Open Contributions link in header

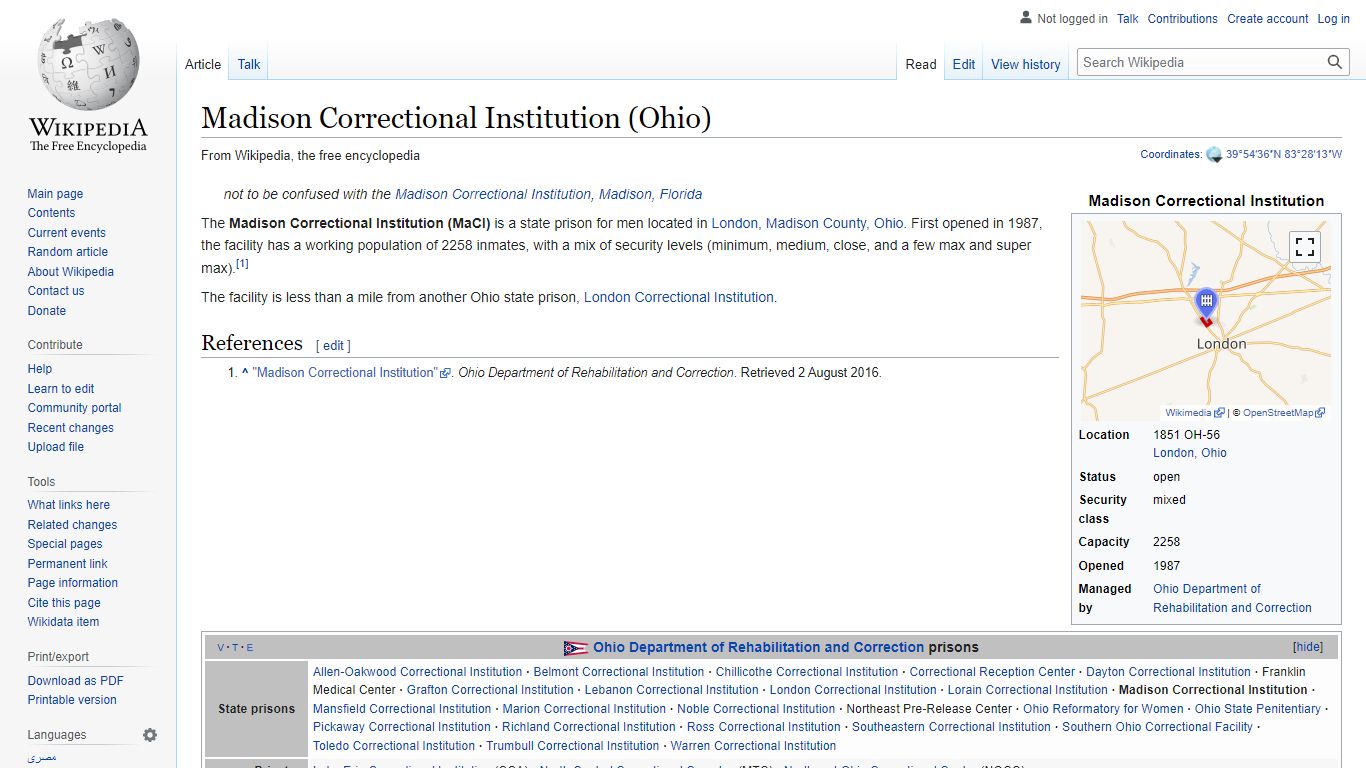click(x=1183, y=19)
